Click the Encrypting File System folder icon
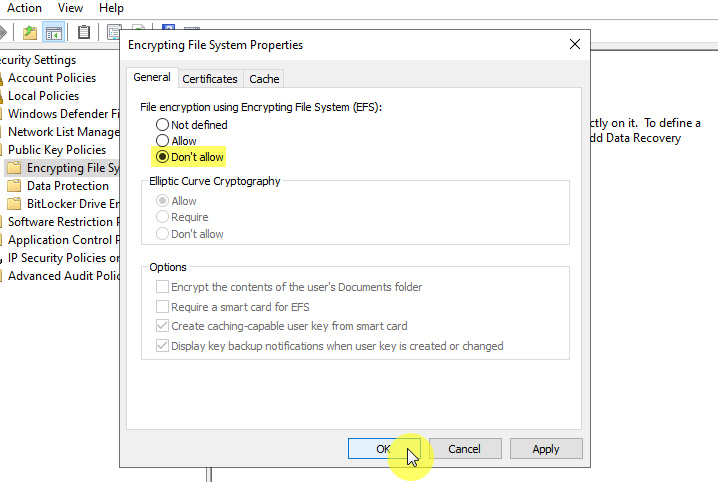The image size is (718, 482). tap(14, 168)
